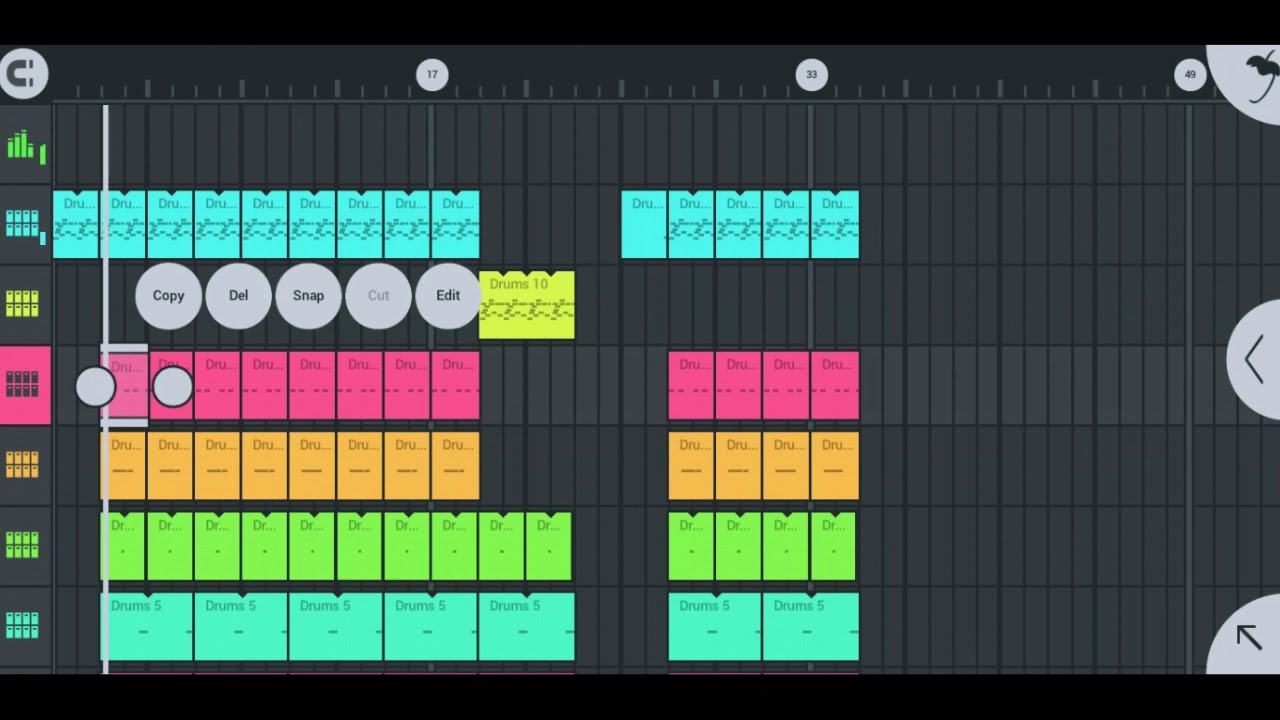Toggle Snap for the selection

pos(308,296)
